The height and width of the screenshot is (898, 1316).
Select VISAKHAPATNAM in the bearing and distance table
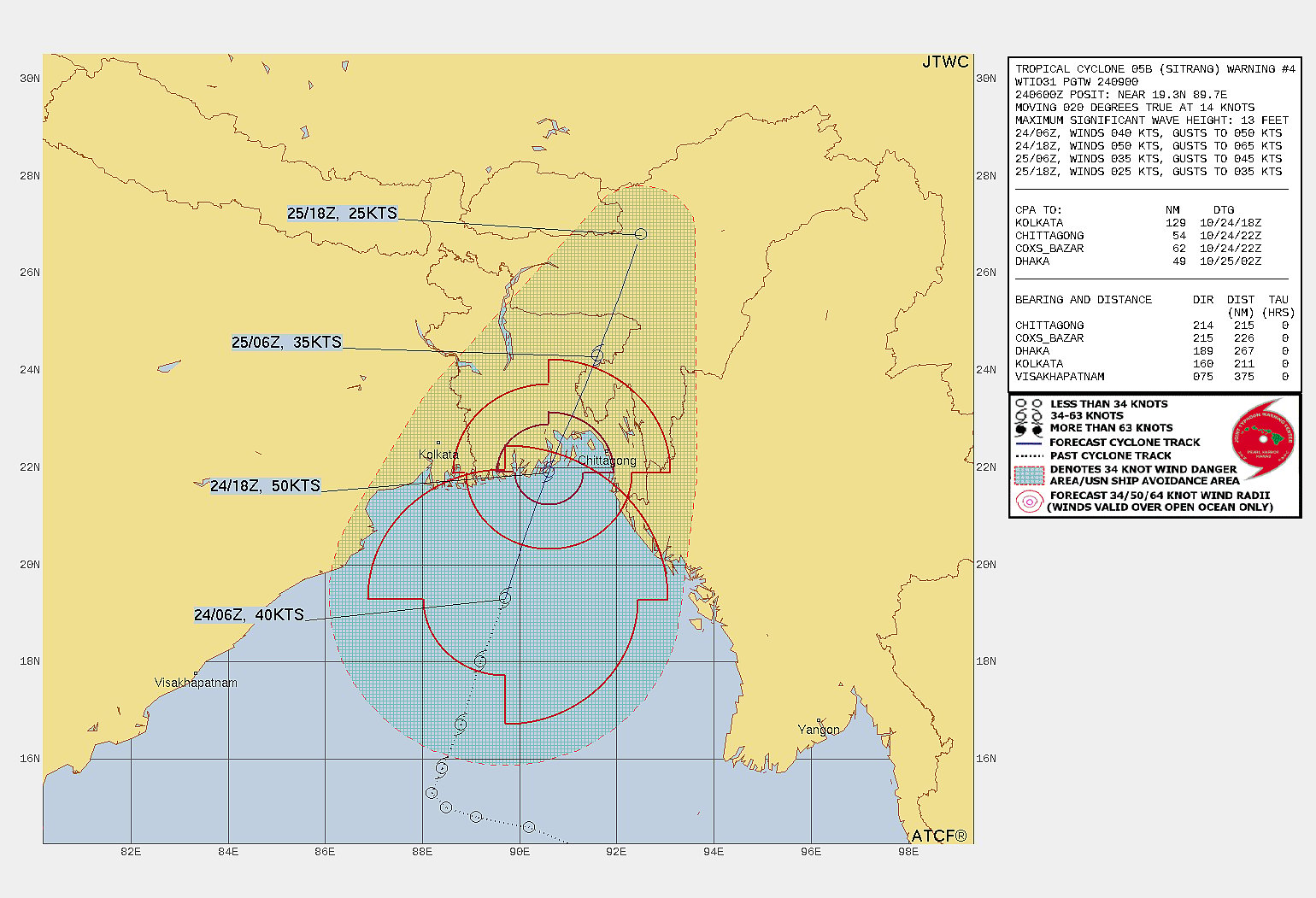pos(1060,377)
